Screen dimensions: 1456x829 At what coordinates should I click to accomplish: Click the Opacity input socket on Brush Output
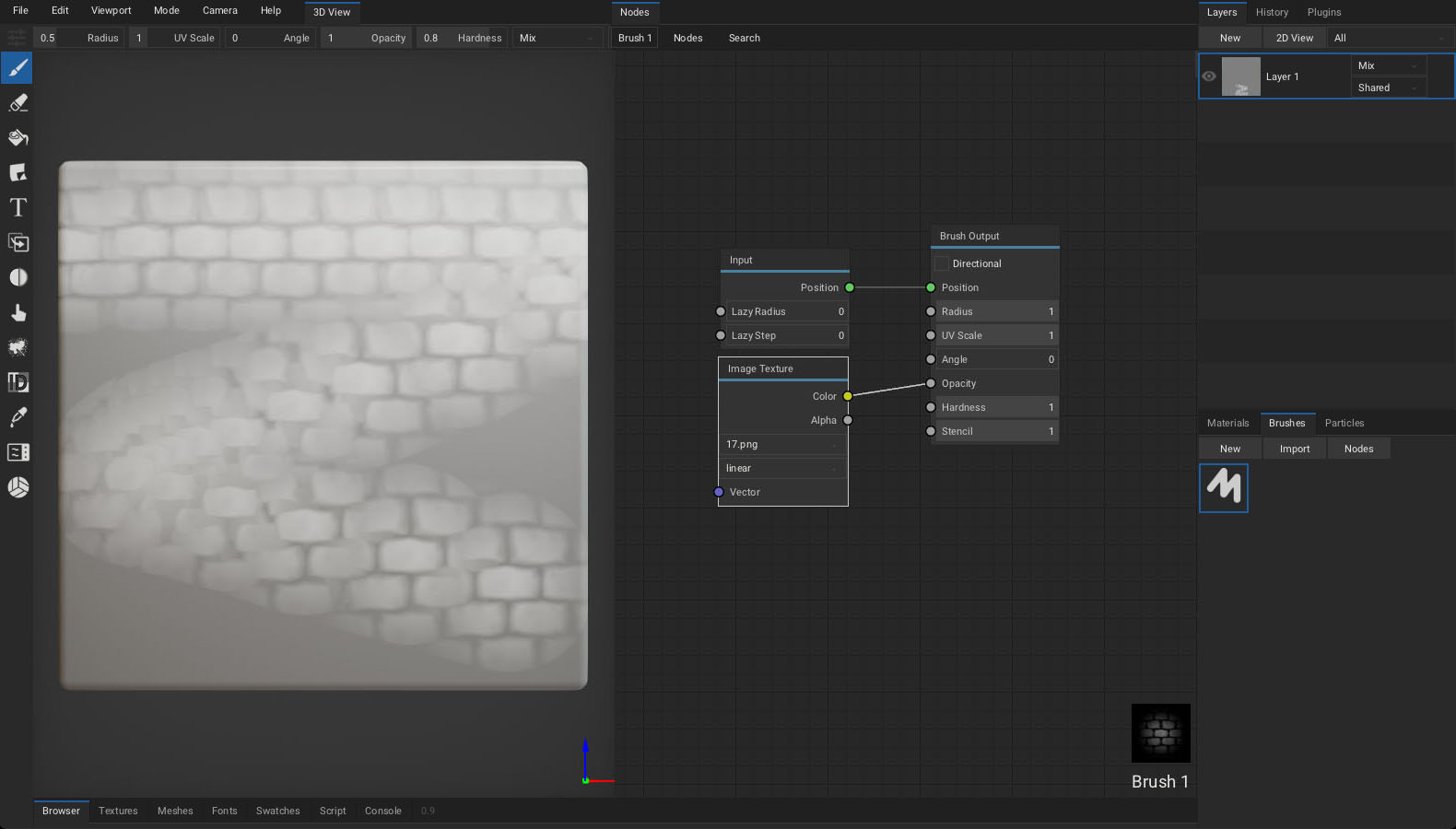(x=931, y=383)
